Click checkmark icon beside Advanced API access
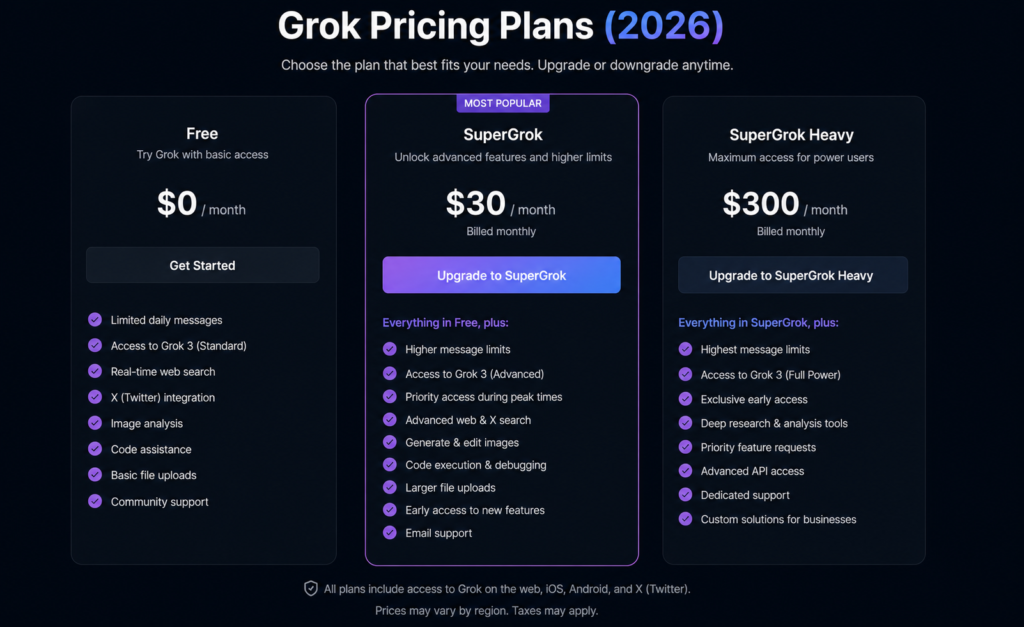 click(x=685, y=470)
